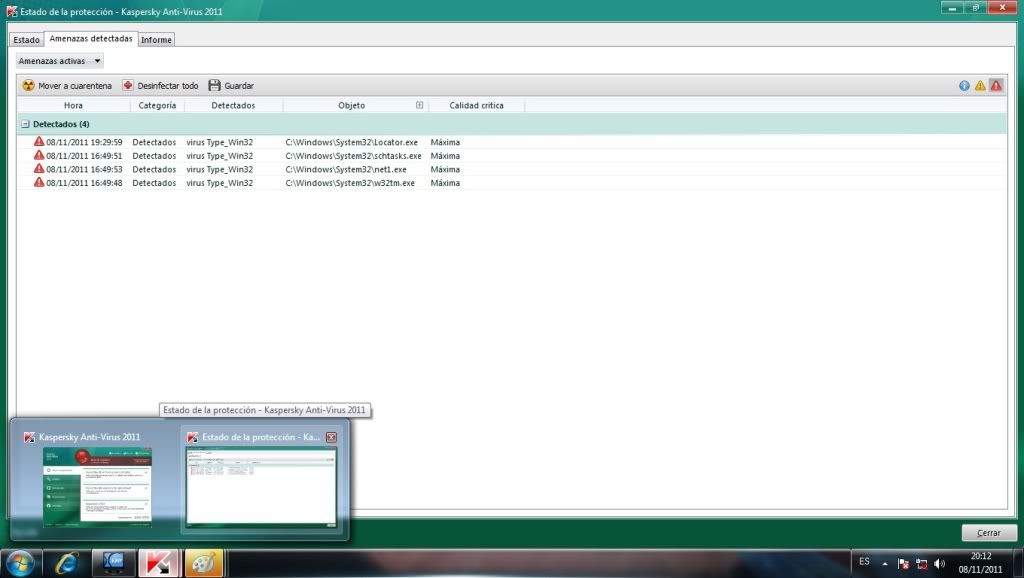Viewport: 1024px width, 578px height.
Task: Toggle the red critical events filter
Action: (x=996, y=86)
